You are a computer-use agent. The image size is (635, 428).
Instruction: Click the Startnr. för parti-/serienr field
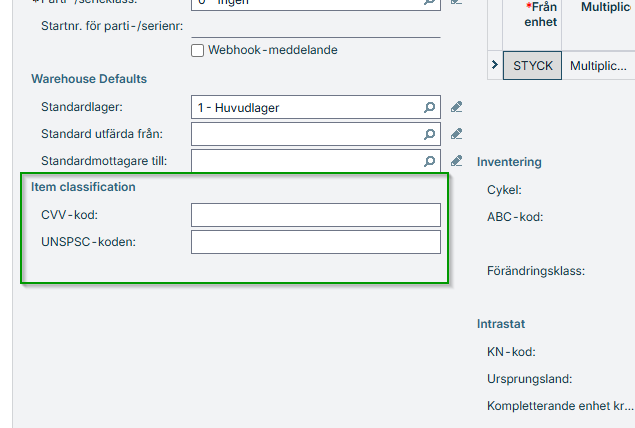point(315,28)
